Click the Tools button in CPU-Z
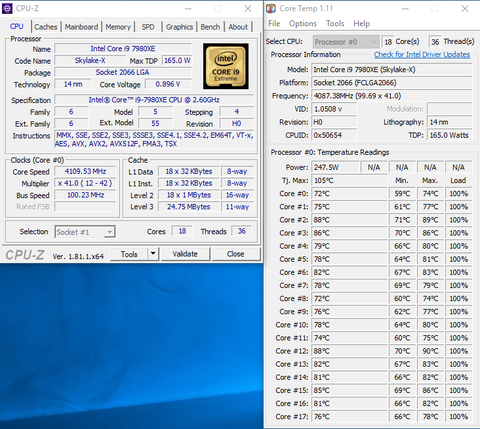The width and height of the screenshot is (480, 429). [129, 254]
